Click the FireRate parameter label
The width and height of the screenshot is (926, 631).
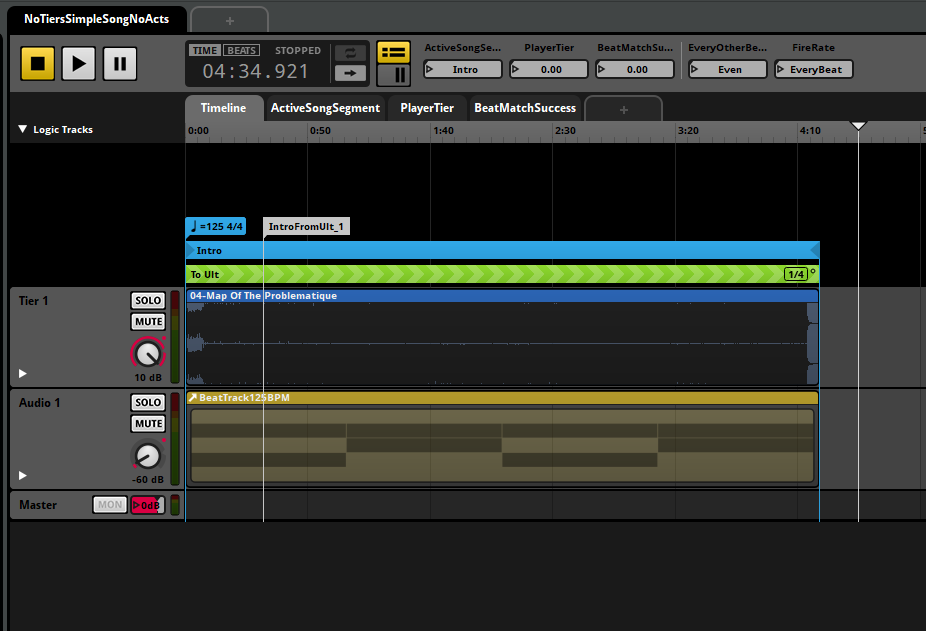click(x=814, y=48)
